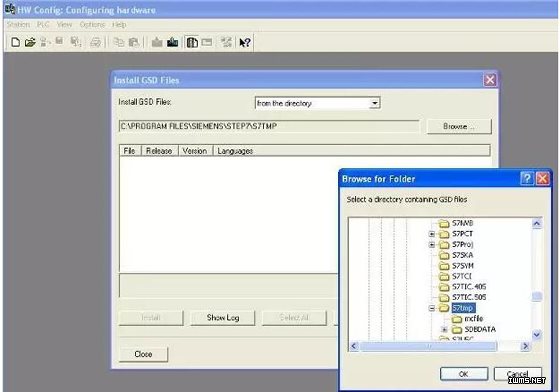Click the Release column header
560x392 pixels.
(x=160, y=151)
